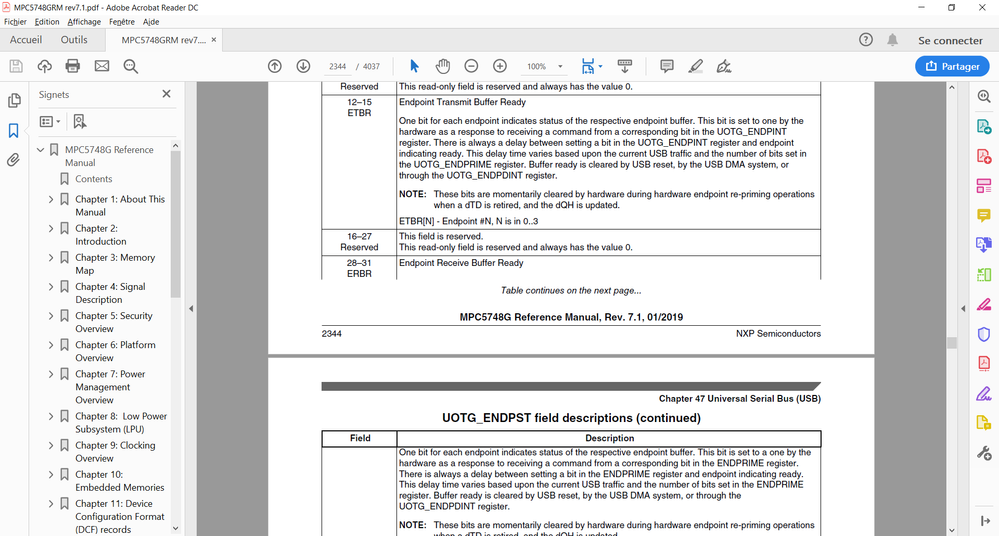Expand Chapter 5: Security Overview bookmark

pos(51,315)
